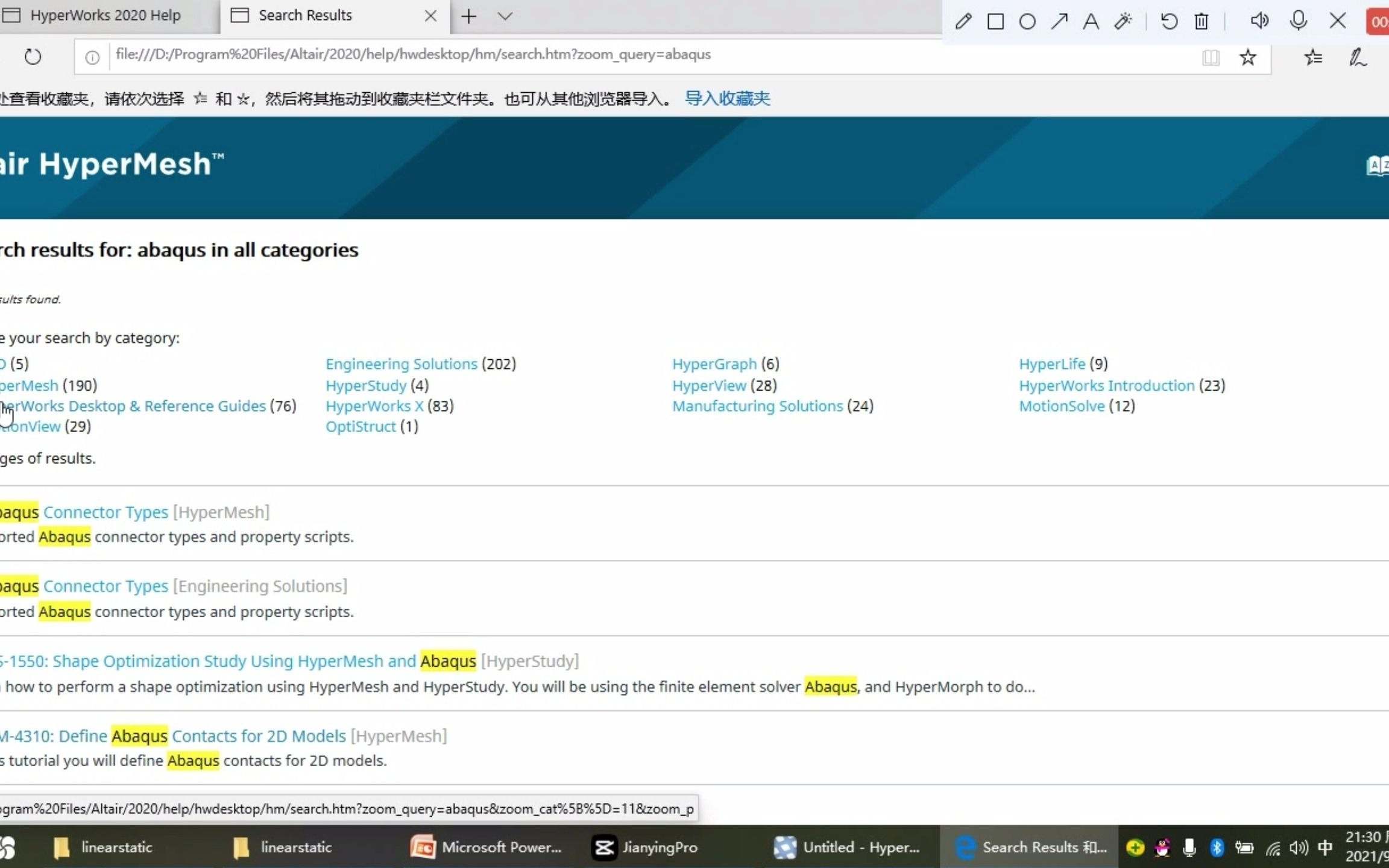
Task: Open a new browser tab
Action: tap(468, 16)
